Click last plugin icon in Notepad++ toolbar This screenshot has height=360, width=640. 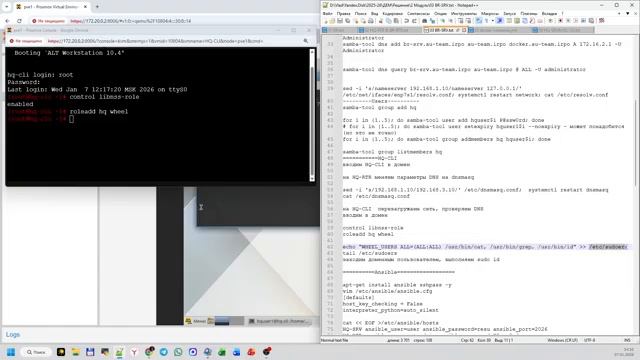point(602,20)
